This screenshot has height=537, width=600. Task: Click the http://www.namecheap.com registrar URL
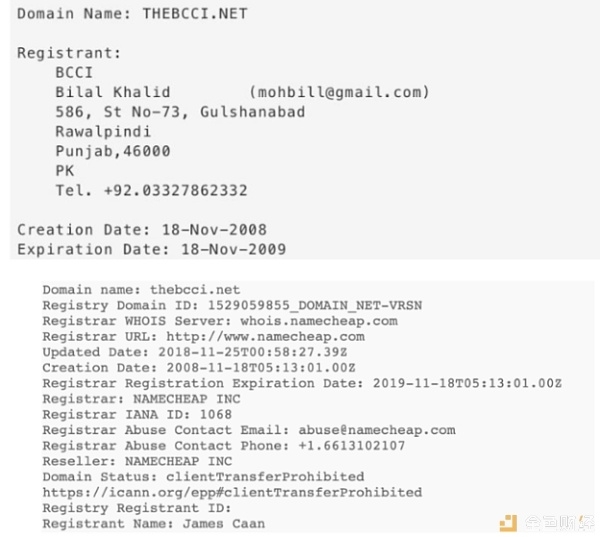[x=266, y=336]
